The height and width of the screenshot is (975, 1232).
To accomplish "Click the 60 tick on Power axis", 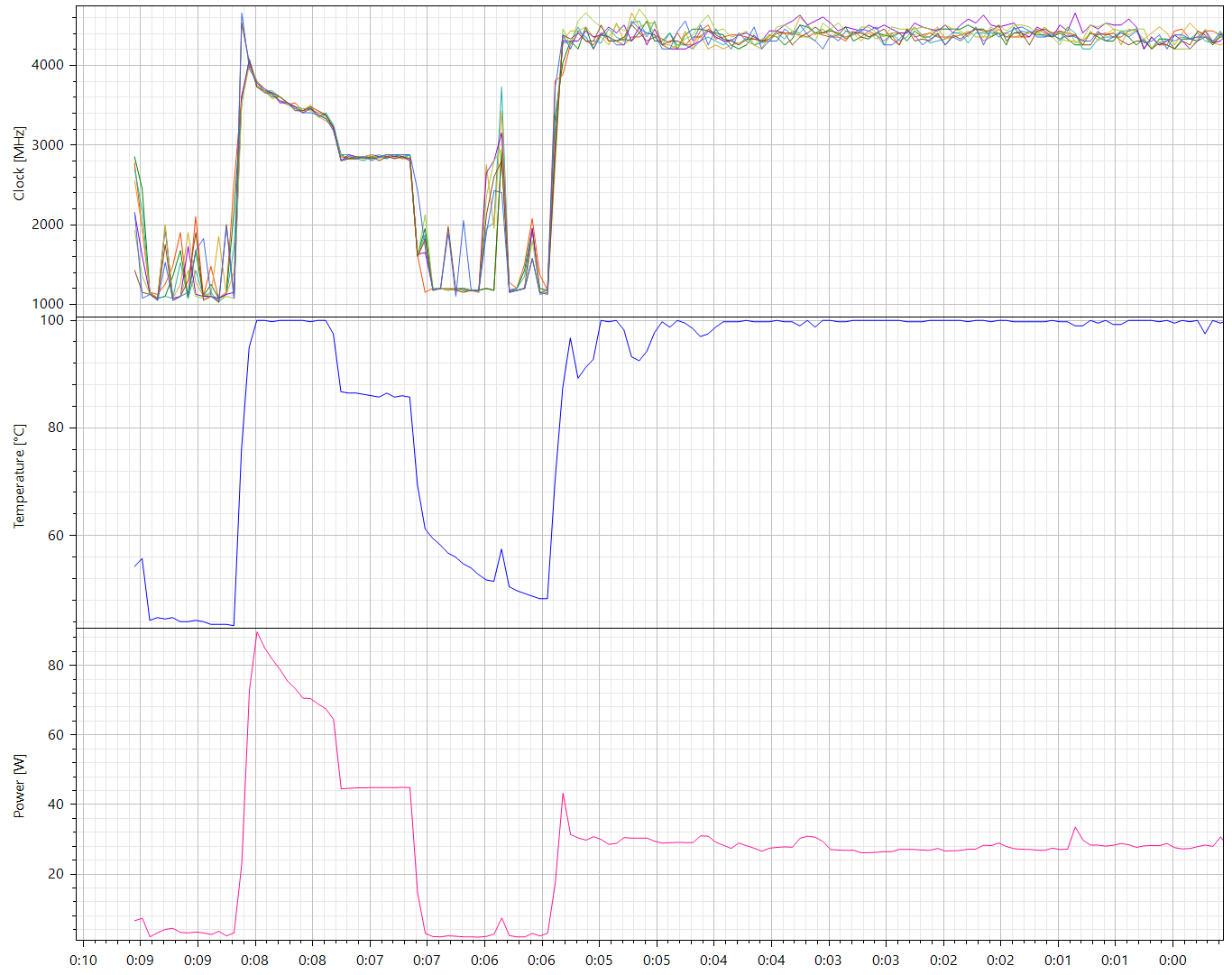I will (56, 734).
